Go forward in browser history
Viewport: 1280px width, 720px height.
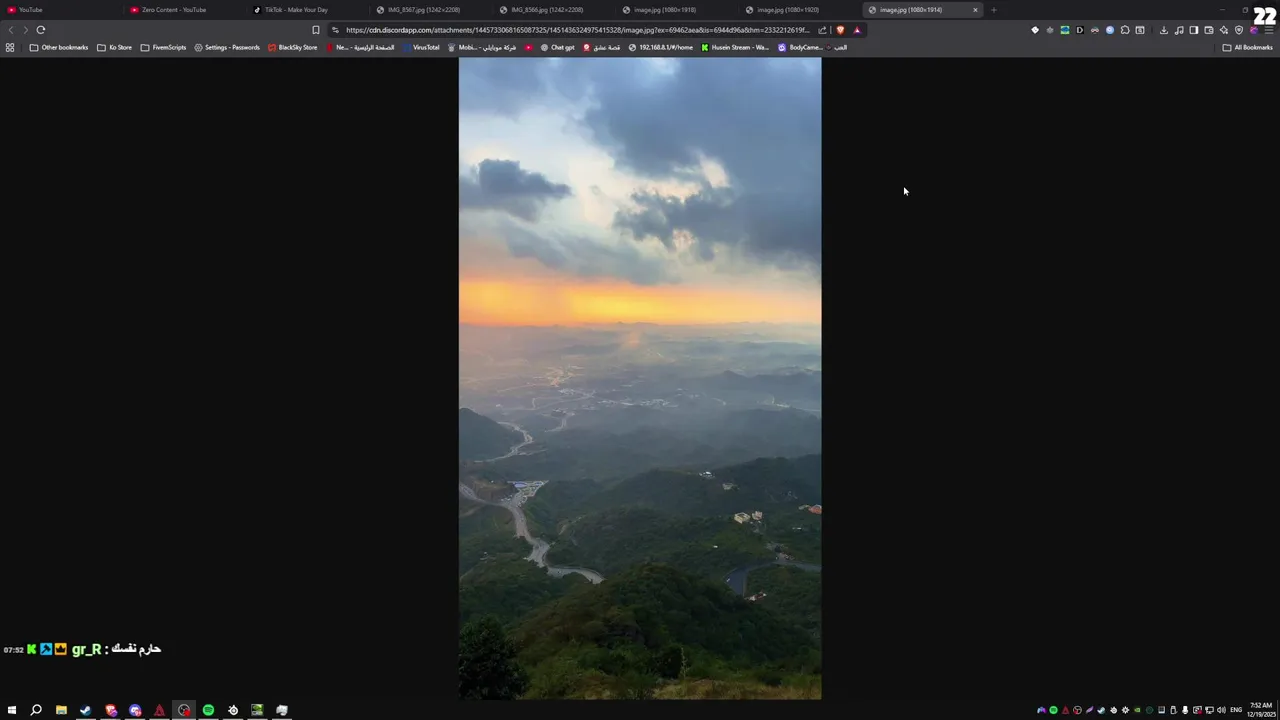click(25, 30)
